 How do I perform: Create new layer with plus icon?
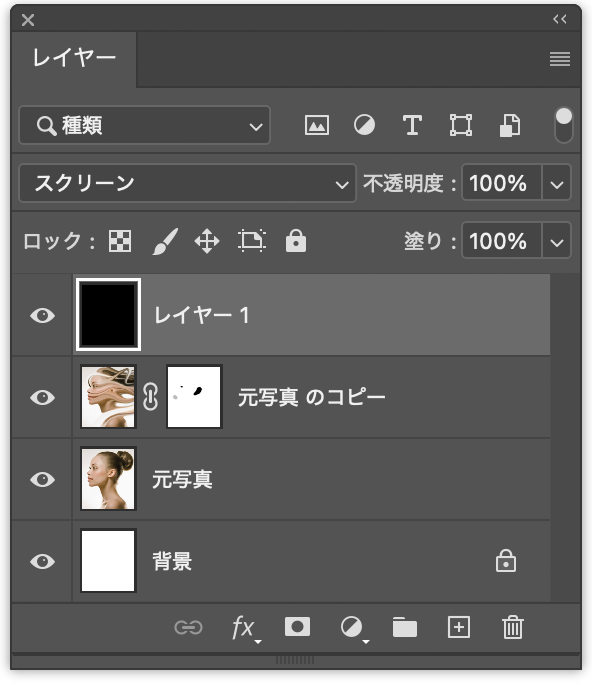coord(459,627)
